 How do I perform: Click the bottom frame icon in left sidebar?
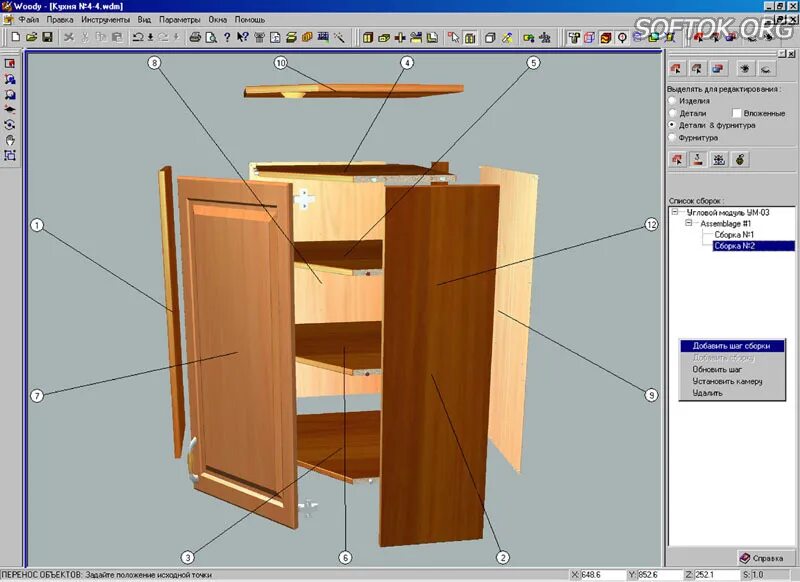[x=10, y=155]
